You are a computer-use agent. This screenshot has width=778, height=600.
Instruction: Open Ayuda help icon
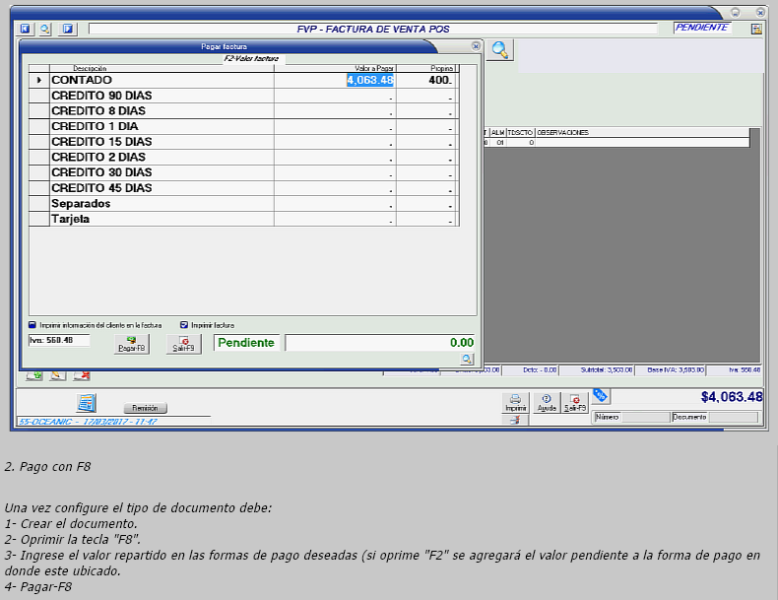546,402
